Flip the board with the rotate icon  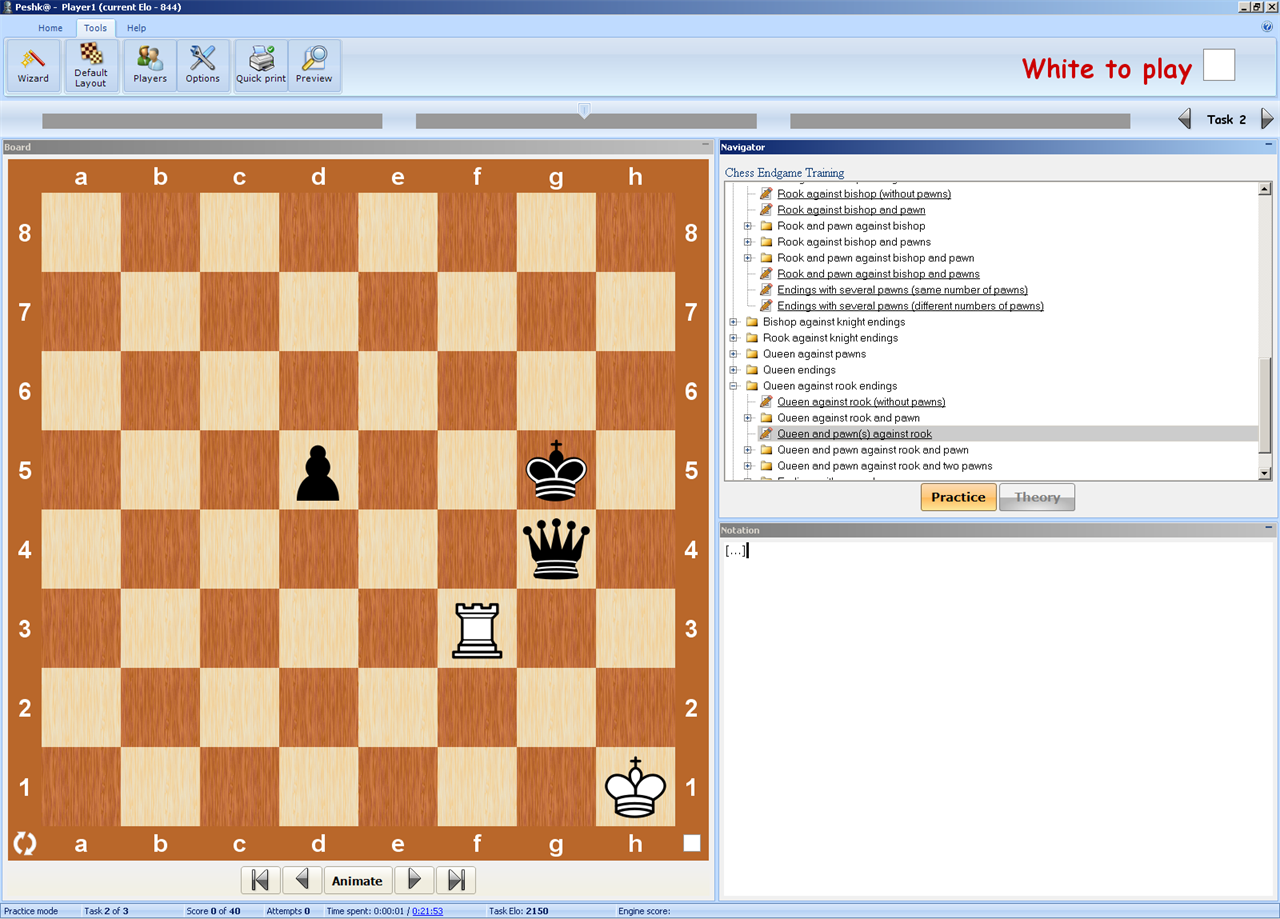click(x=24, y=843)
